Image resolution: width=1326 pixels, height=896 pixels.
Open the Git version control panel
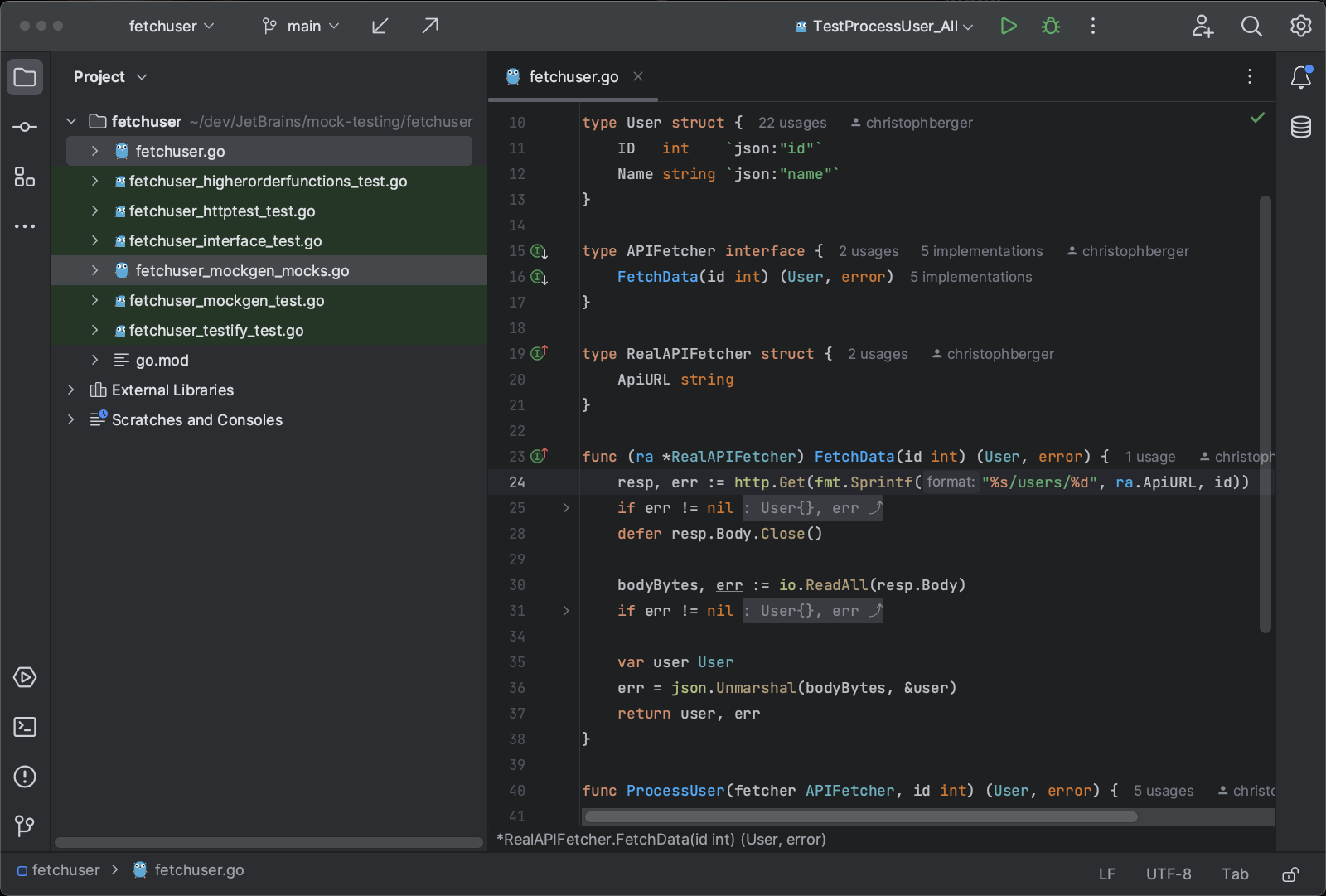click(x=25, y=826)
